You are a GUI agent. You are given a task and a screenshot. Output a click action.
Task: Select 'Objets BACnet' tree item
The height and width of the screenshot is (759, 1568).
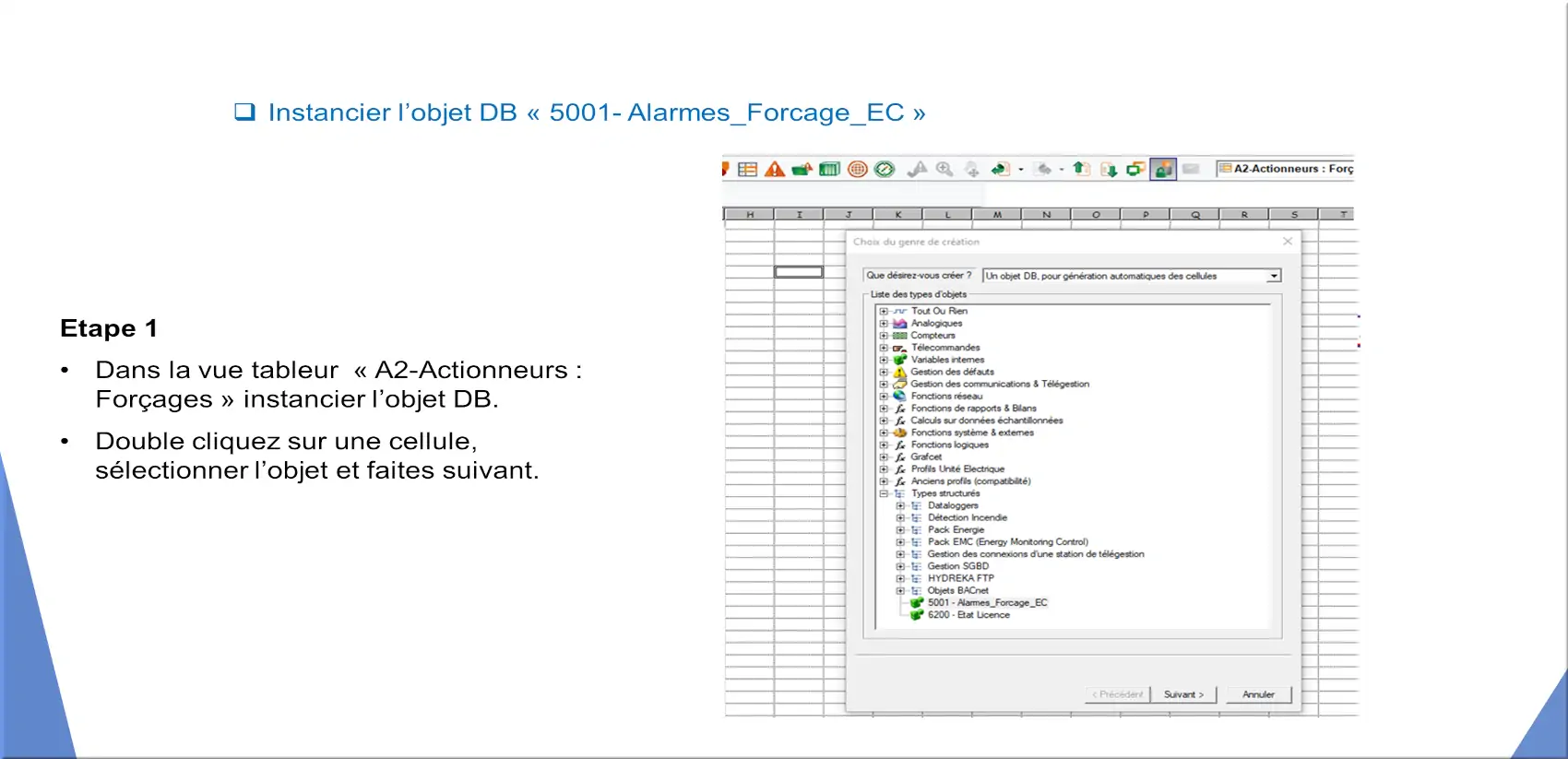point(957,590)
